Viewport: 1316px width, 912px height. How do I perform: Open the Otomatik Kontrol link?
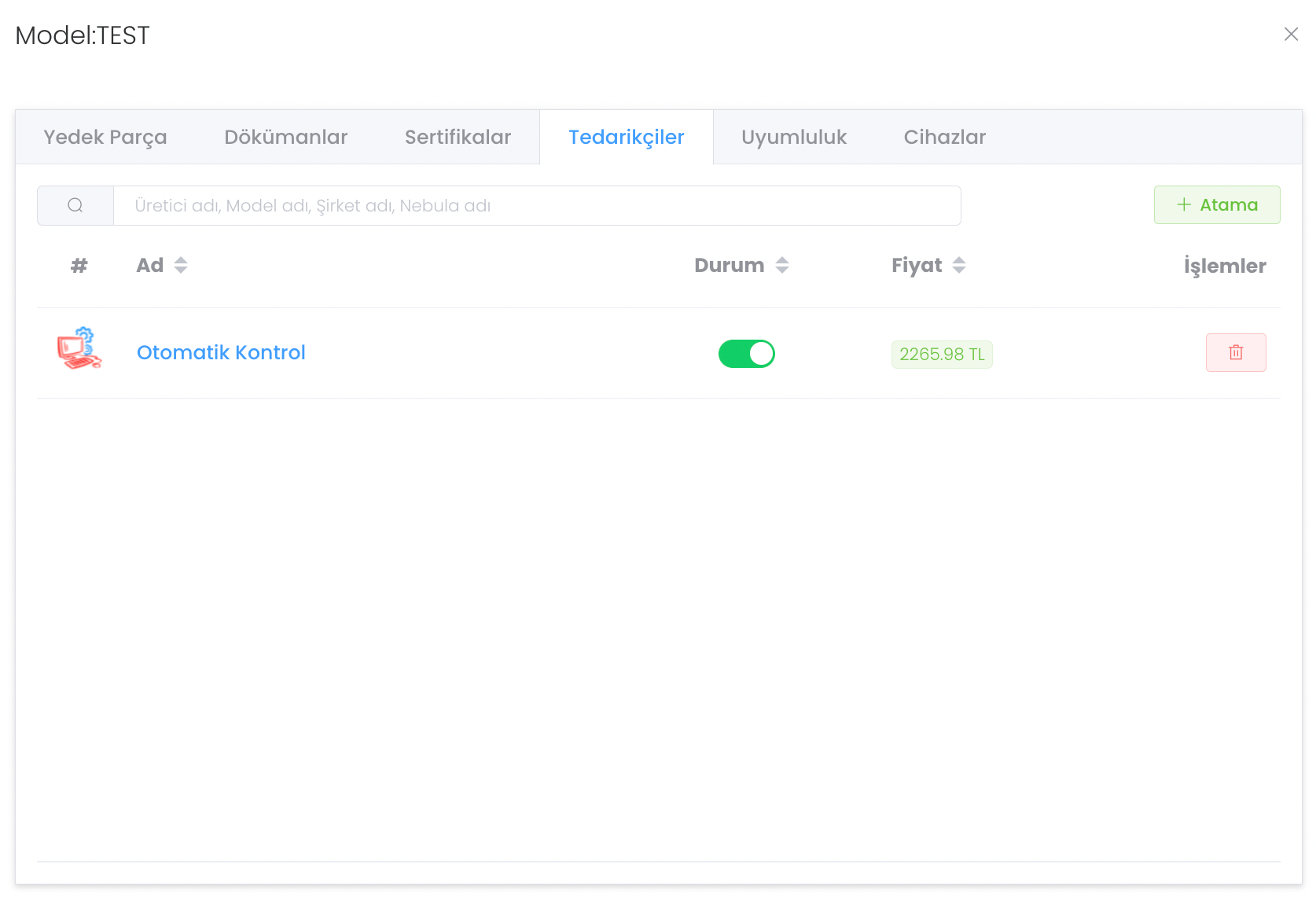221,352
